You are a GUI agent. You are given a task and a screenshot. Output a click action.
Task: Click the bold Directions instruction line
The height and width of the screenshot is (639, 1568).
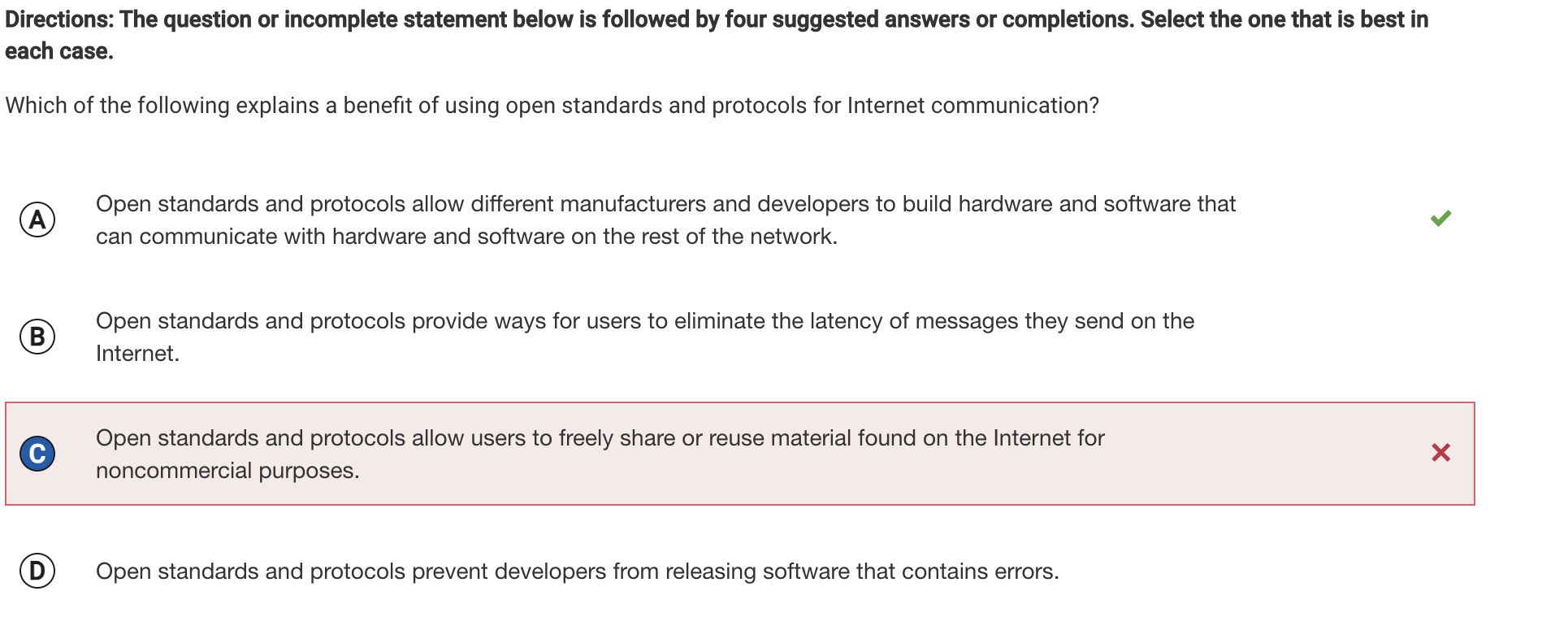[716, 20]
